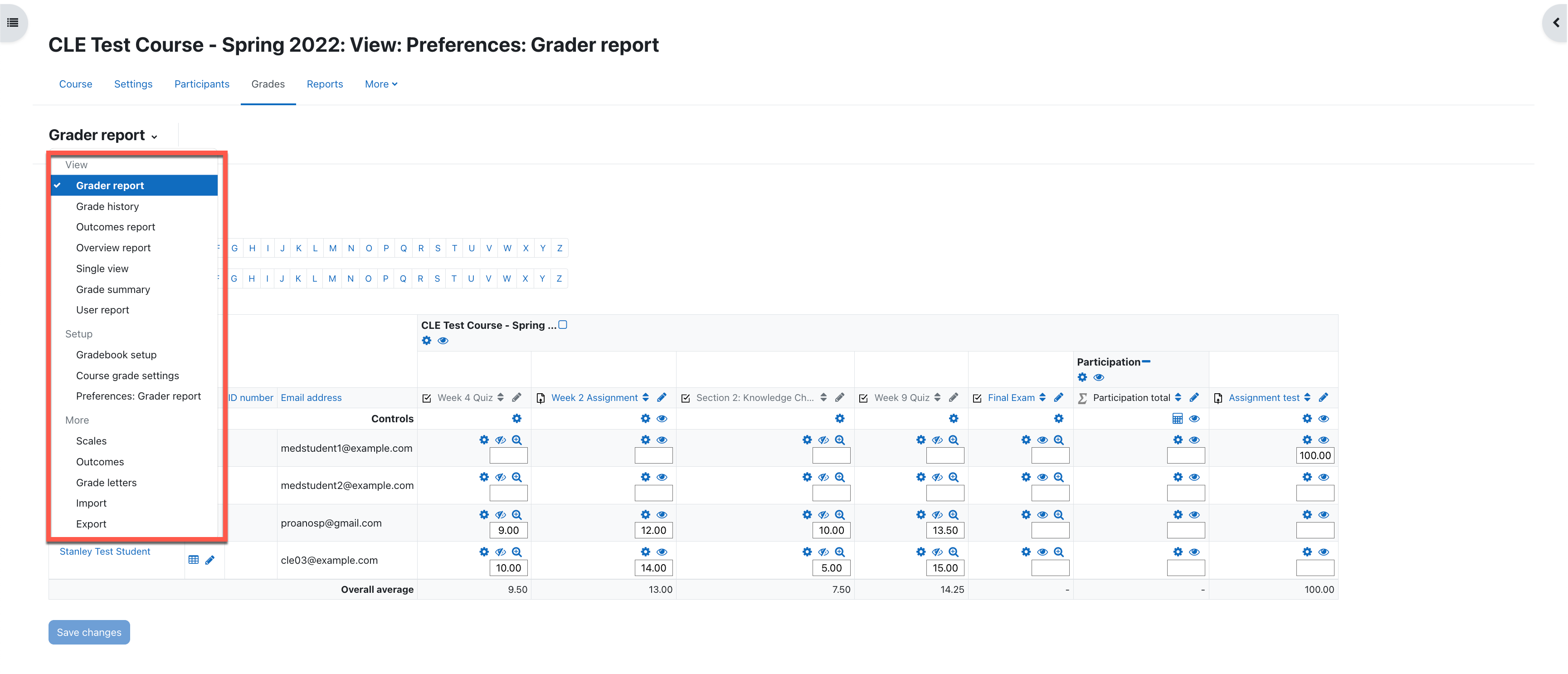The image size is (1568, 674).
Task: Toggle eye for proanosp Final Exam grade
Action: pyautogui.click(x=1043, y=515)
